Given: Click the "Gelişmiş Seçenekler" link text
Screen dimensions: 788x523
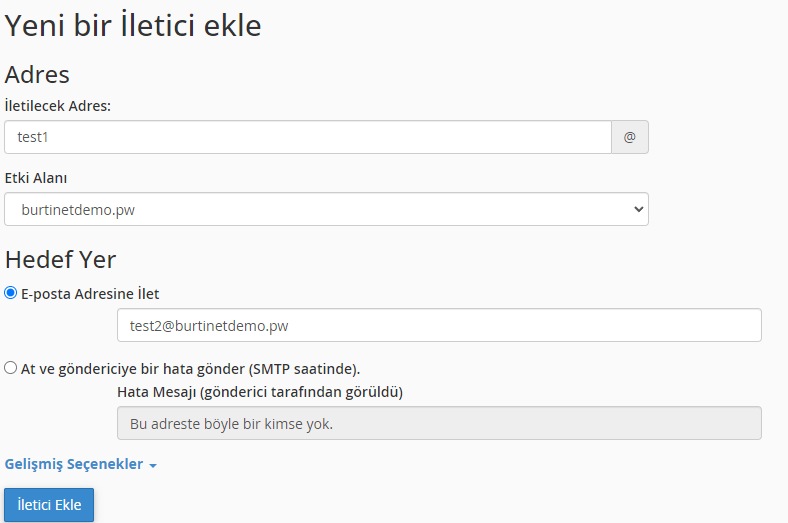Looking at the screenshot, I should click(x=74, y=464).
